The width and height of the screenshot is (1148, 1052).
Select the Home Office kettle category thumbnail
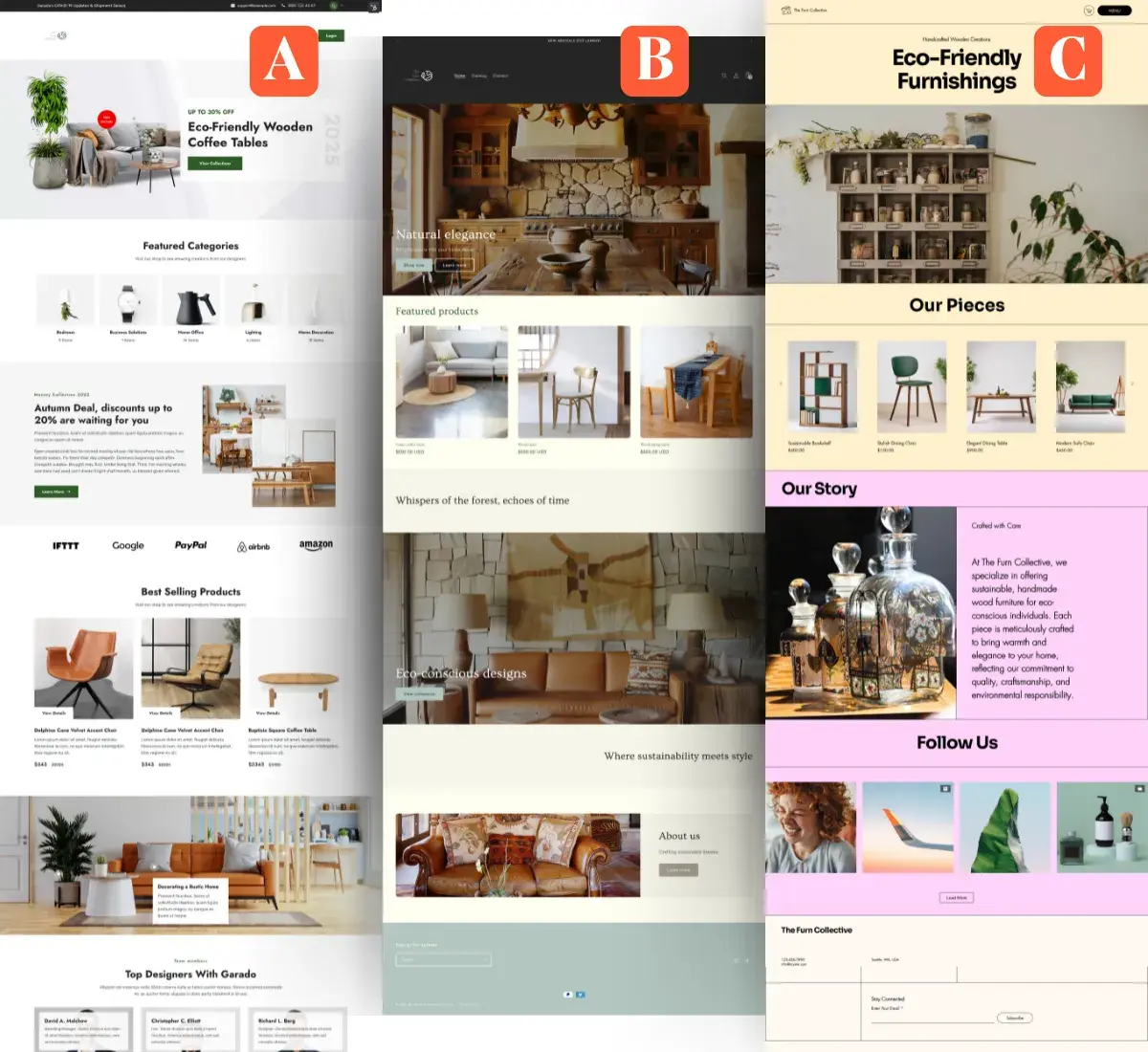click(191, 302)
